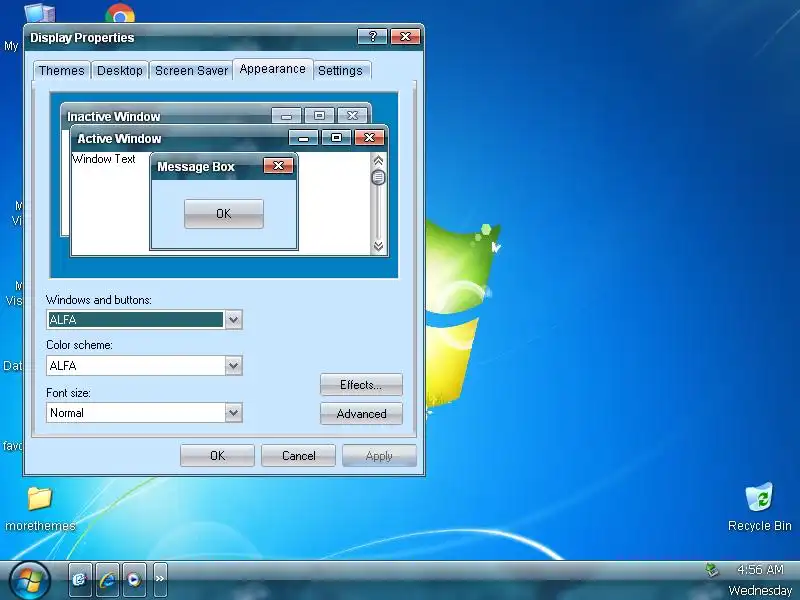Open the Google Chrome desktop icon
The height and width of the screenshot is (600, 800).
(x=120, y=13)
